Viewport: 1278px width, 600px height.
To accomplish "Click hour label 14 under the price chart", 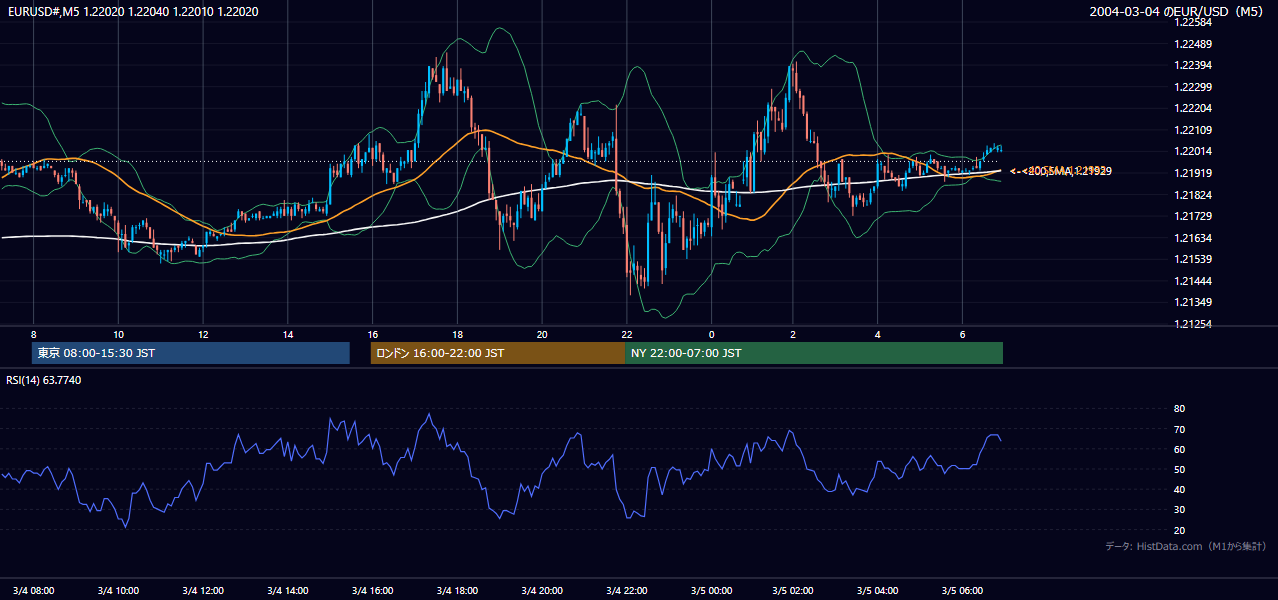I will click(288, 334).
